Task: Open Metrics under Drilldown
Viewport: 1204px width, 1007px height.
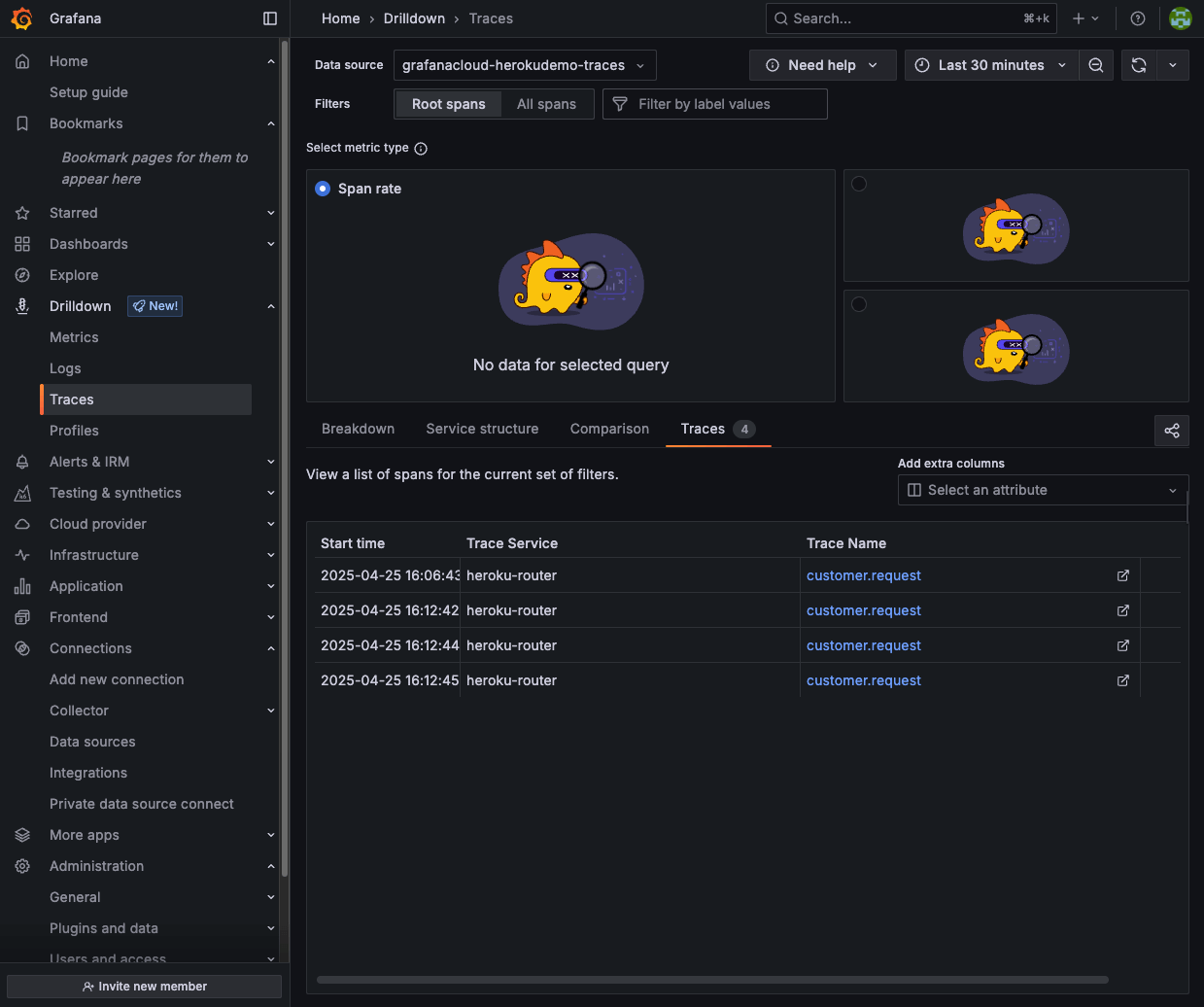Action: coord(74,337)
